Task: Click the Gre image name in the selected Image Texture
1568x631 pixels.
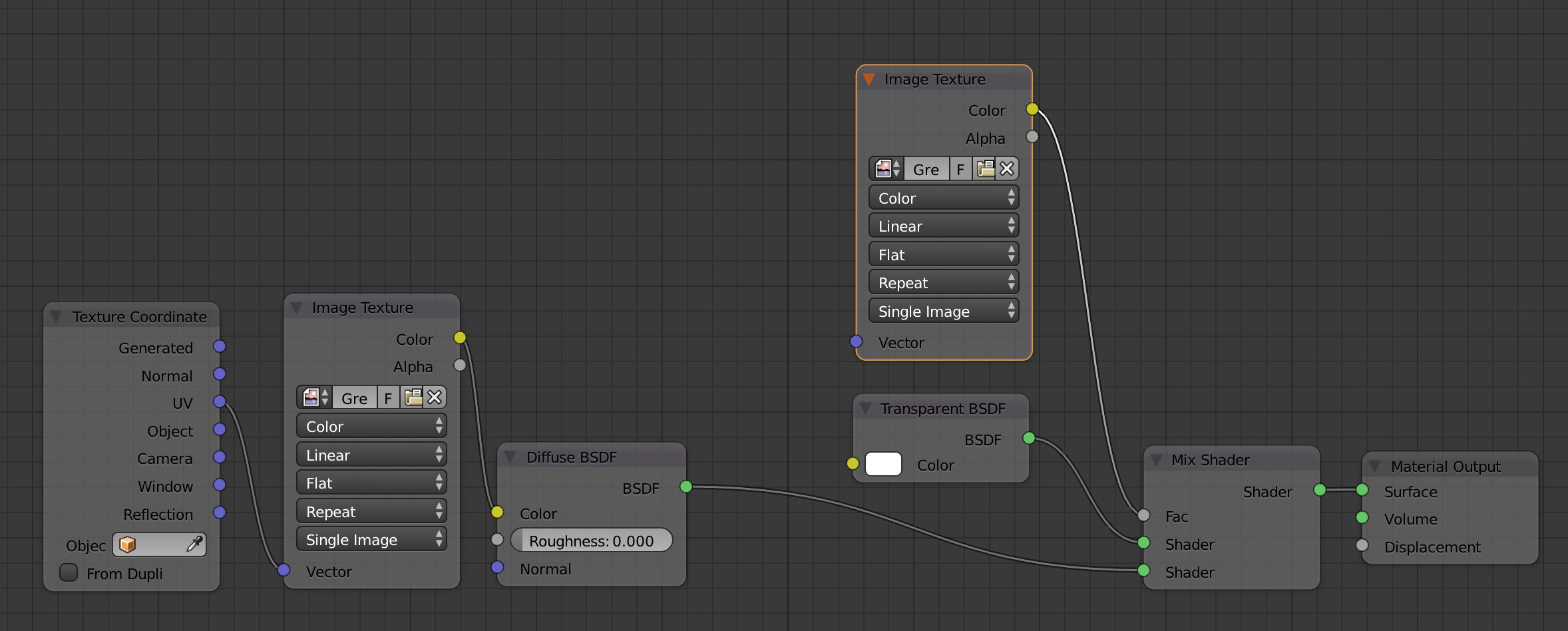Action: click(x=926, y=169)
